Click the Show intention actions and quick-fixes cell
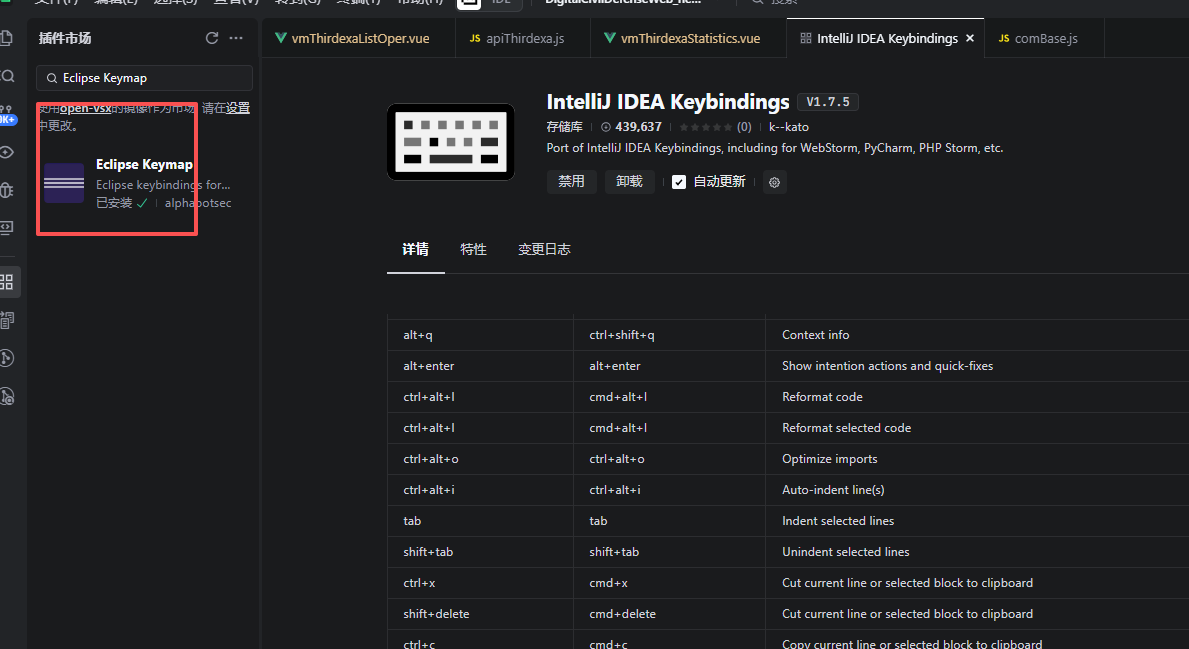 pyautogui.click(x=977, y=365)
